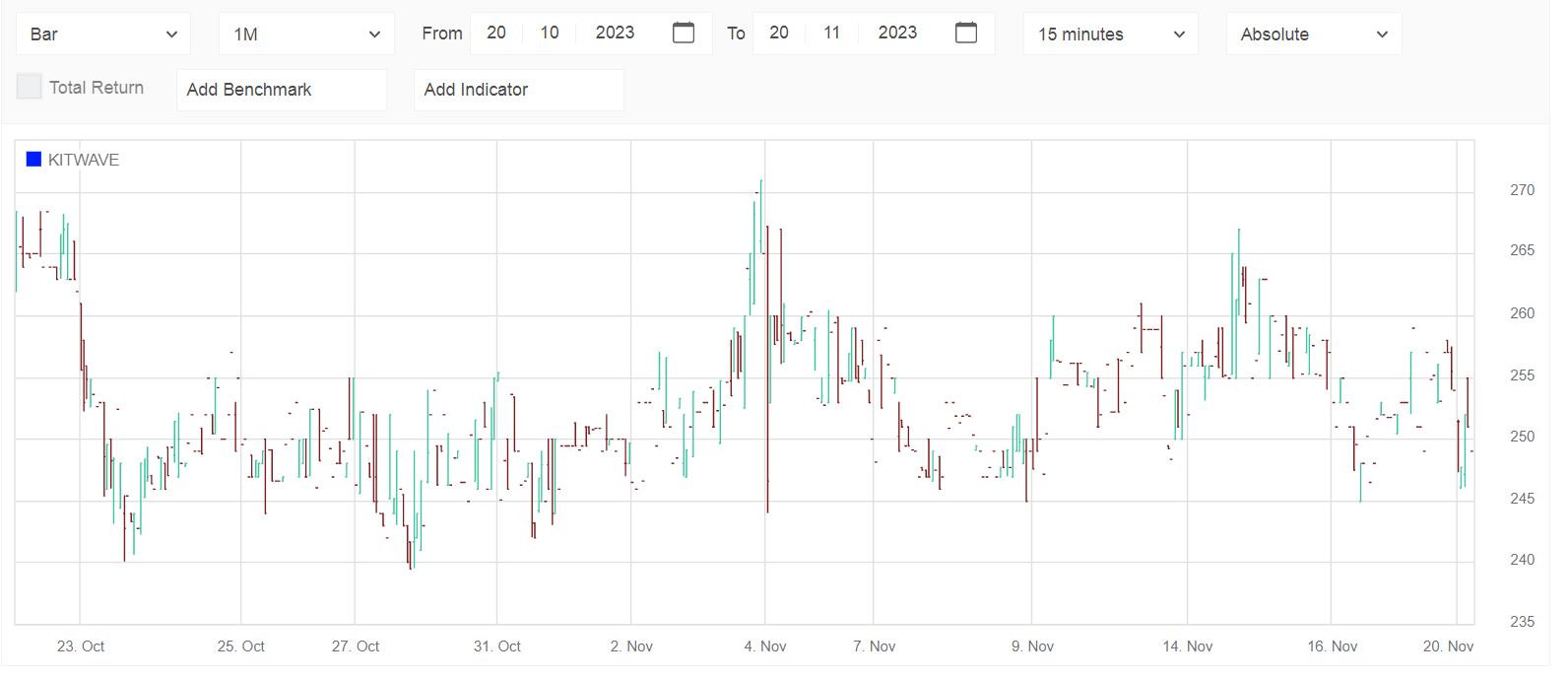The height and width of the screenshot is (679, 1568).
Task: Enable the Total Return checkbox
Action: 30,87
